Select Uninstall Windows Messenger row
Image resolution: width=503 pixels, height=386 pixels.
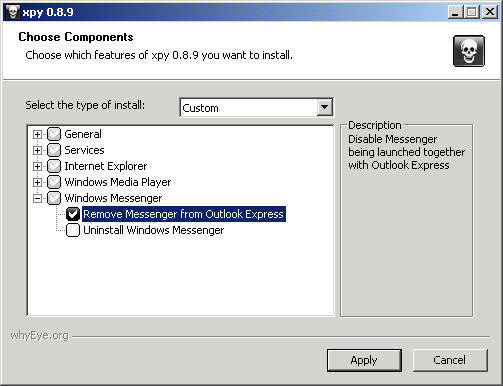154,230
